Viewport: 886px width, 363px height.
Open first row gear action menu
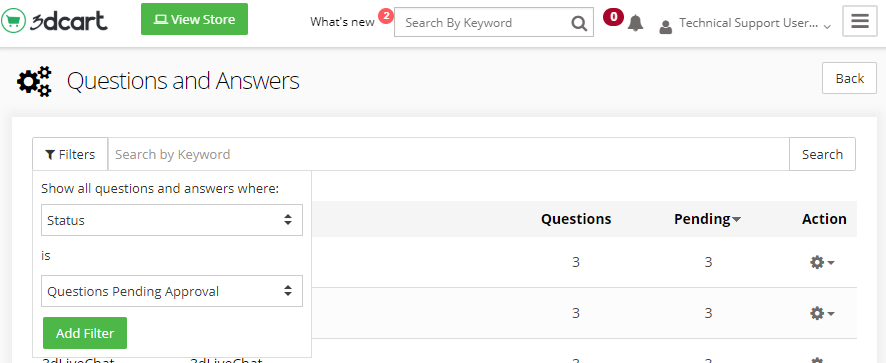pyautogui.click(x=822, y=262)
